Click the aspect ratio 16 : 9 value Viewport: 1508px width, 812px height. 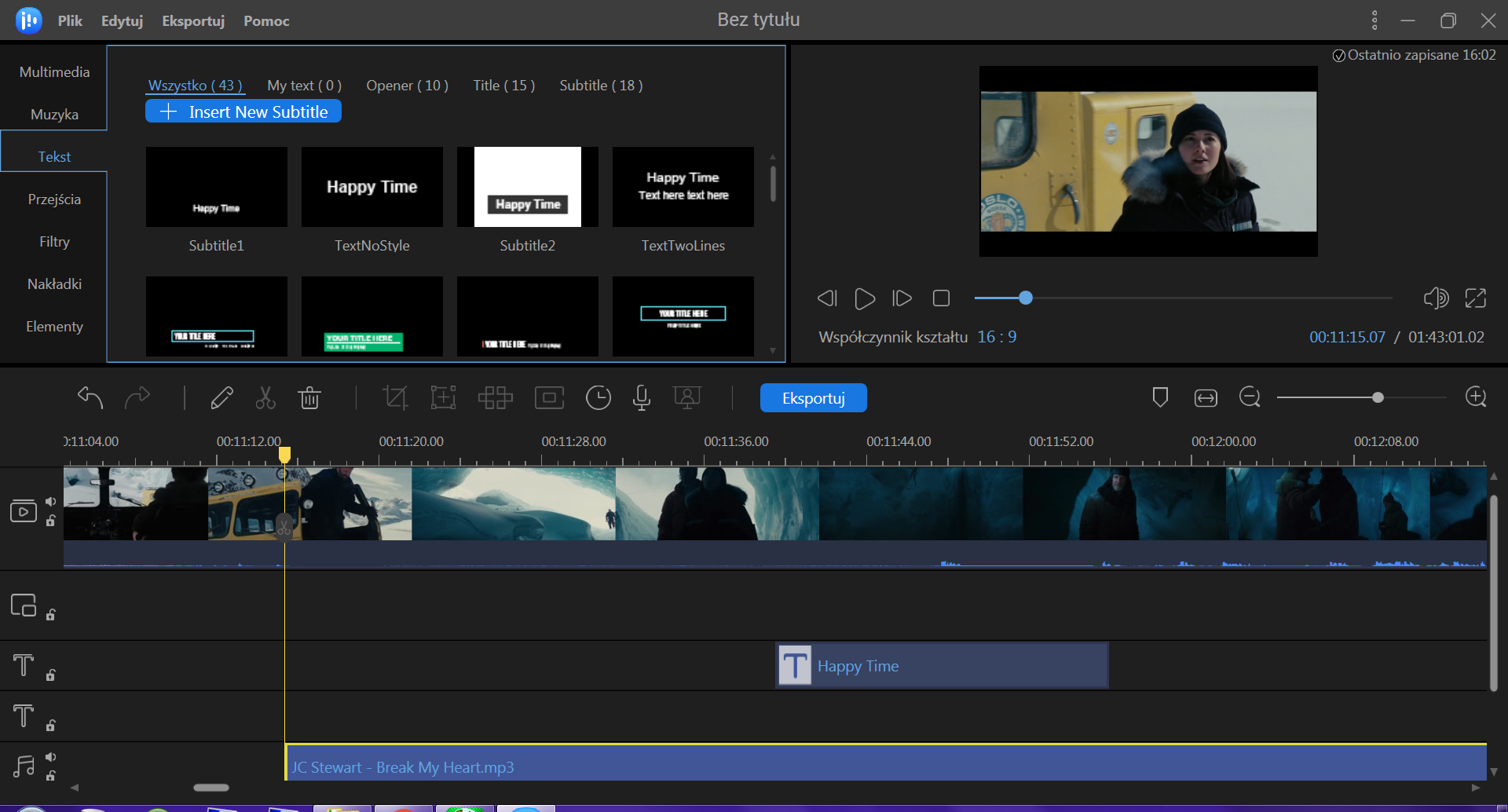997,337
